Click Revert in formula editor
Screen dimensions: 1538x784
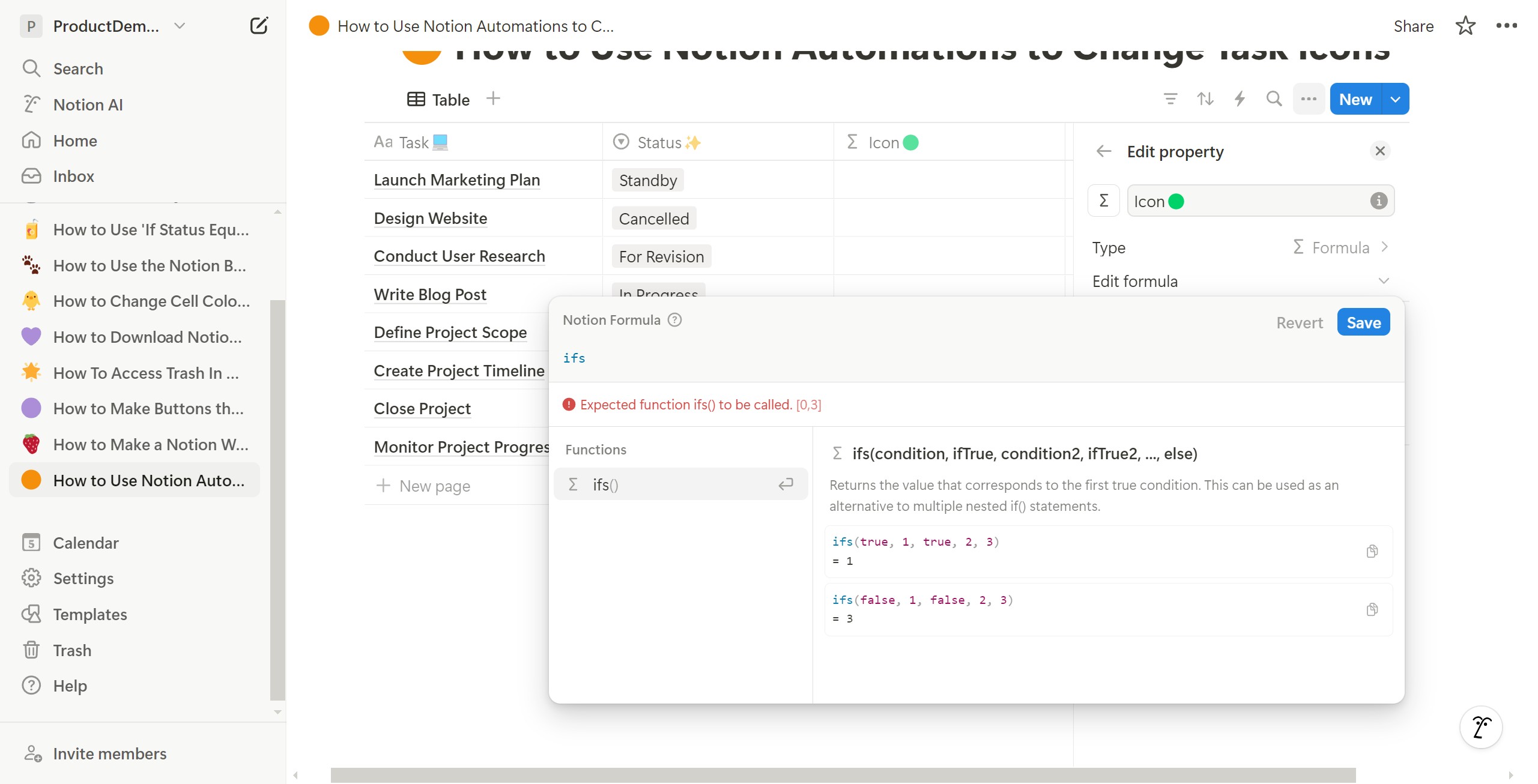[1300, 323]
